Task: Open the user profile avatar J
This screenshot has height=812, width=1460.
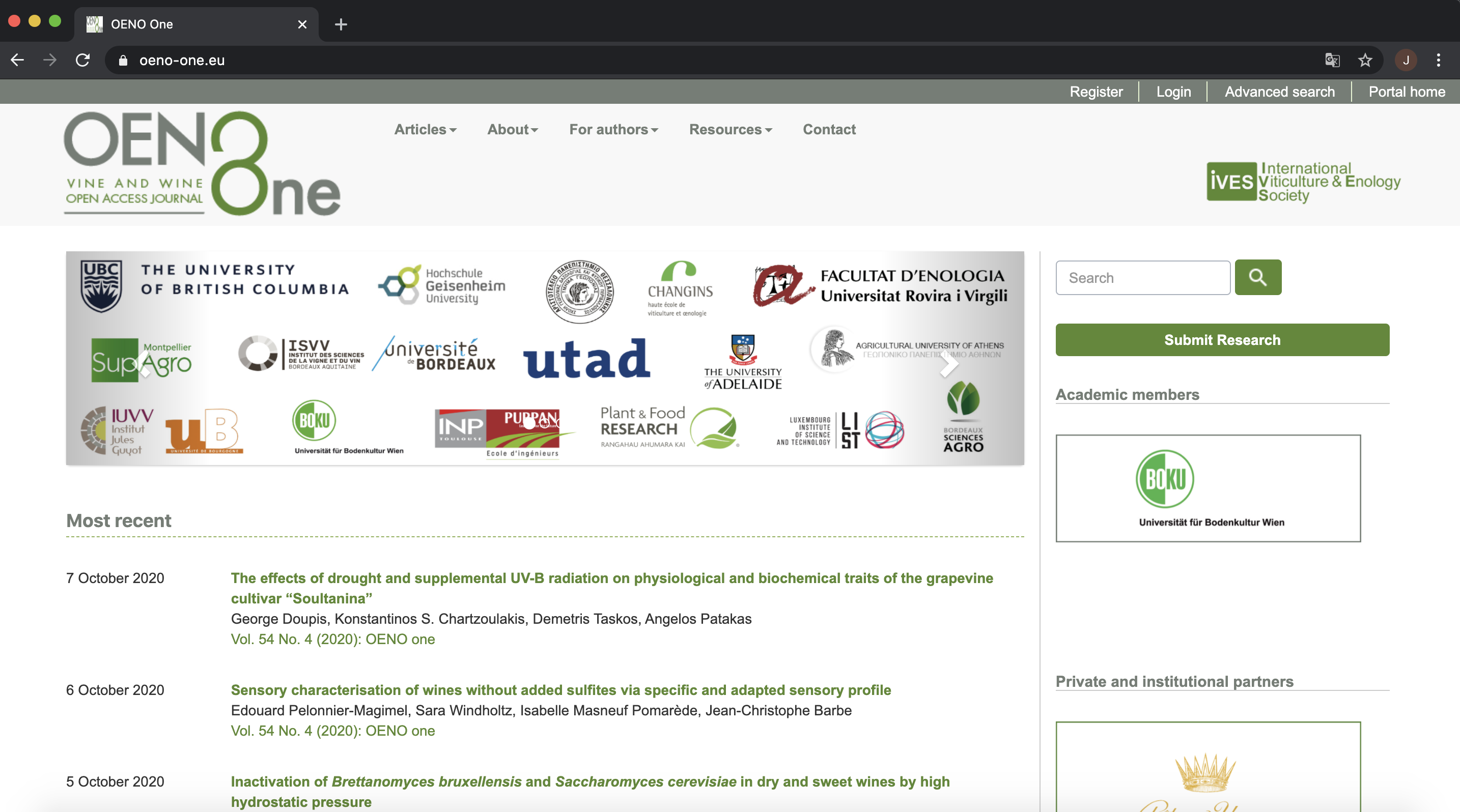Action: (x=1406, y=60)
